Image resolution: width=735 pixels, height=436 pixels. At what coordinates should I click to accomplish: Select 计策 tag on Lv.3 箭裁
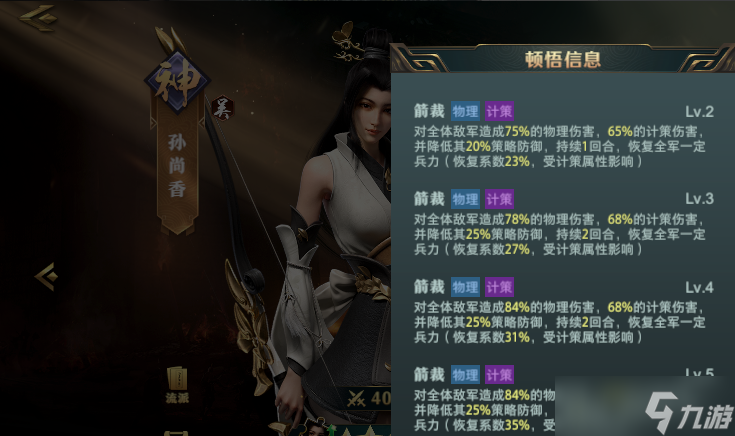click(499, 199)
